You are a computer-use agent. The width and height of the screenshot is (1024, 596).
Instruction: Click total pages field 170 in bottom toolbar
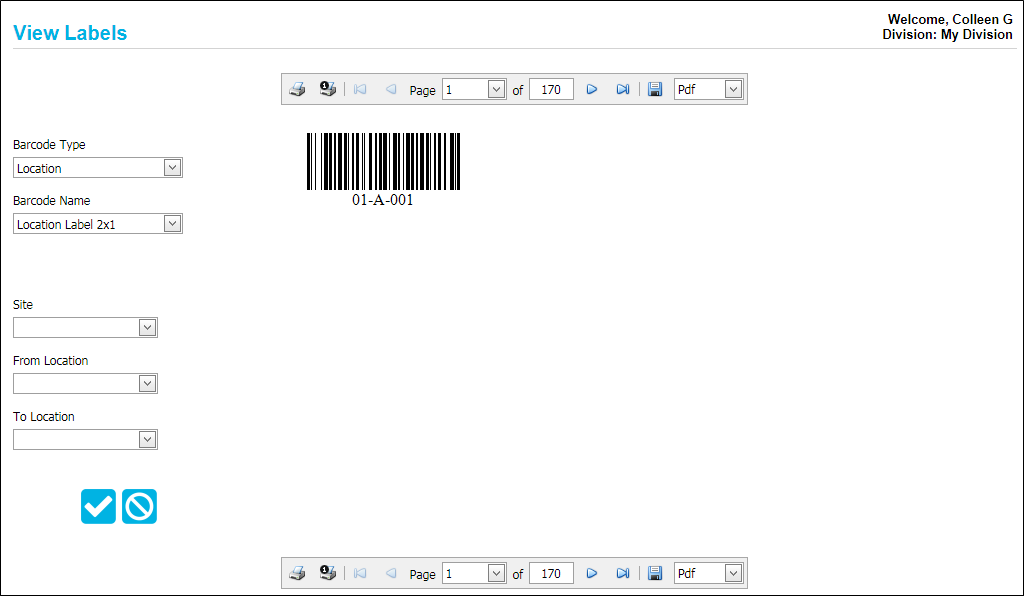pyautogui.click(x=551, y=573)
